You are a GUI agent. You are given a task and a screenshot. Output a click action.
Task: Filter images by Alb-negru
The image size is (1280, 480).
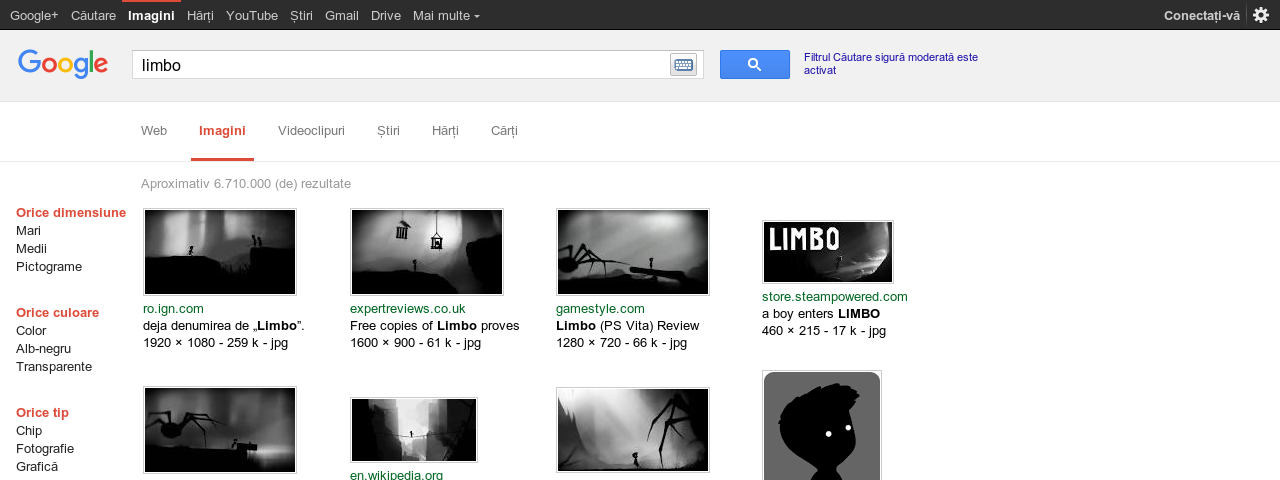[43, 349]
